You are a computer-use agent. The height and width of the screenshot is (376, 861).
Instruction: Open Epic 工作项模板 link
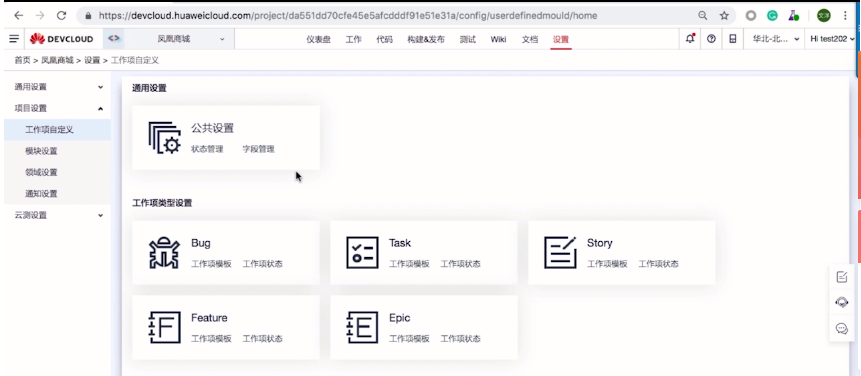409,339
